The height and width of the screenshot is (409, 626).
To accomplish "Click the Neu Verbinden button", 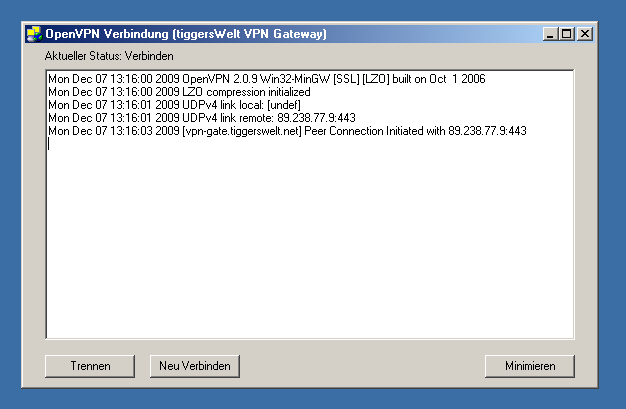I will click(x=195, y=366).
